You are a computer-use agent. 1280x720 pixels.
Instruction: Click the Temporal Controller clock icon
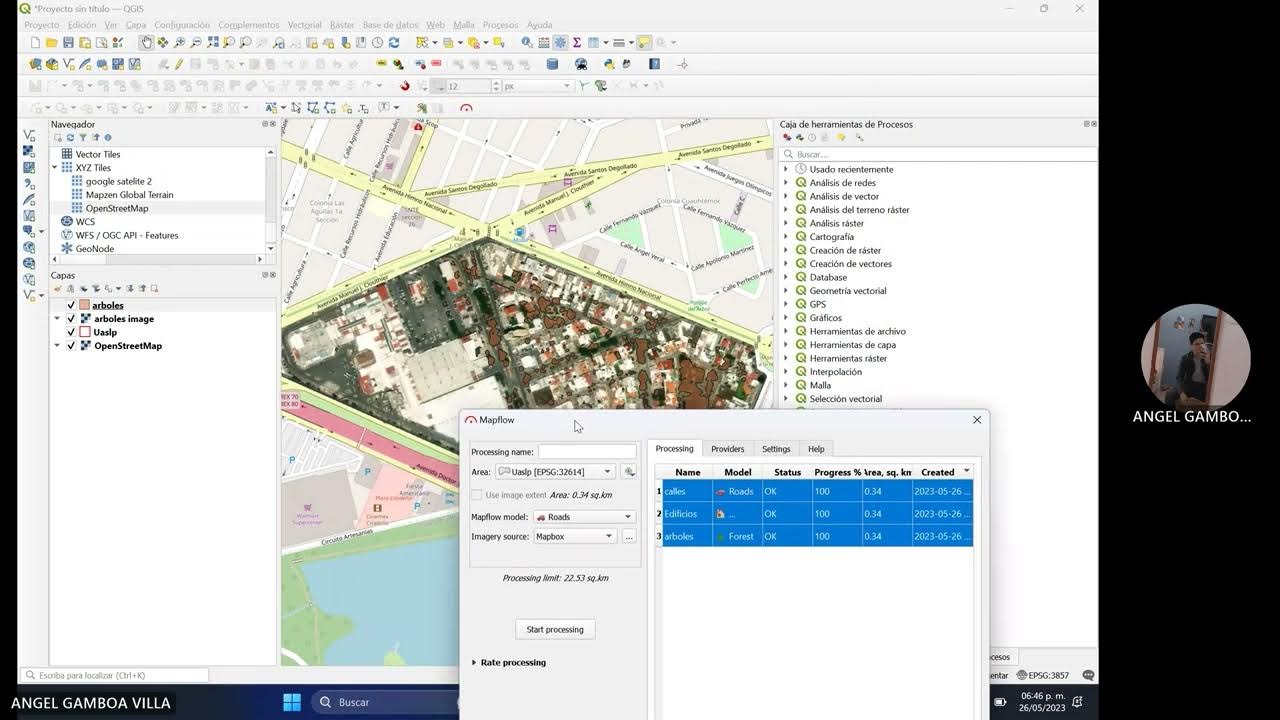point(377,43)
